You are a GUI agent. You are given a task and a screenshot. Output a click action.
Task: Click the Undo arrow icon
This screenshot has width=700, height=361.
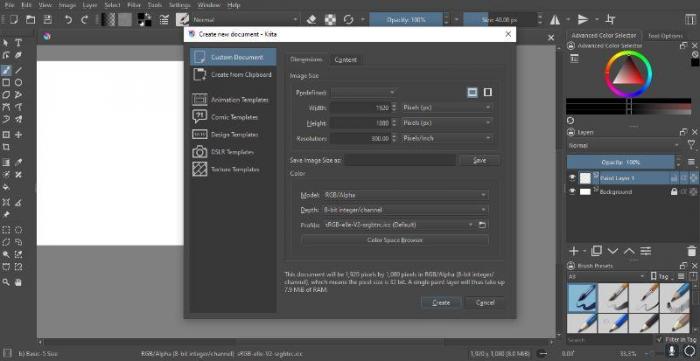tap(68, 20)
